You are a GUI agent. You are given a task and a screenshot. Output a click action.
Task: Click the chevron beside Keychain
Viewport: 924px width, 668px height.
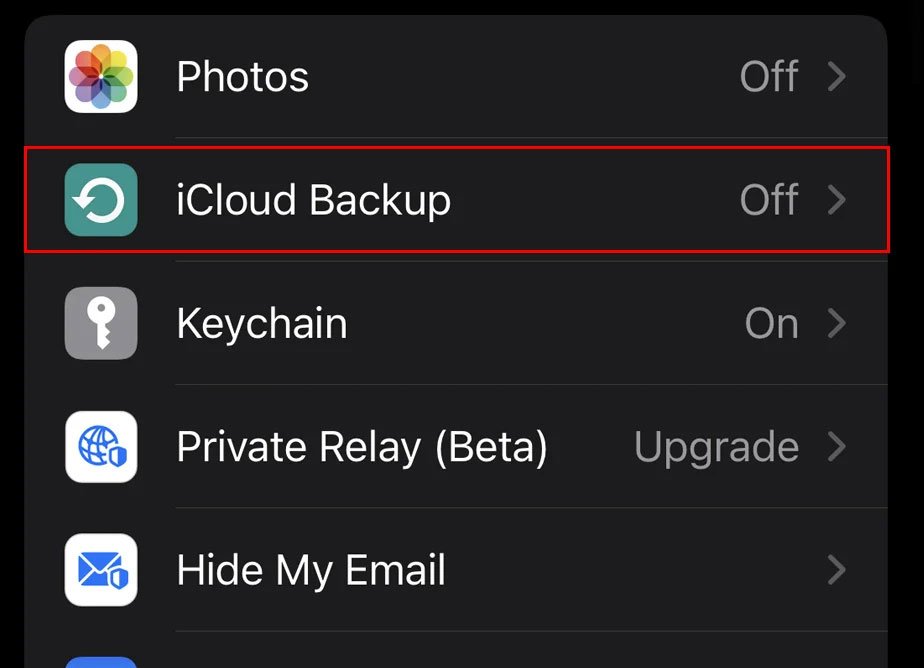point(838,324)
